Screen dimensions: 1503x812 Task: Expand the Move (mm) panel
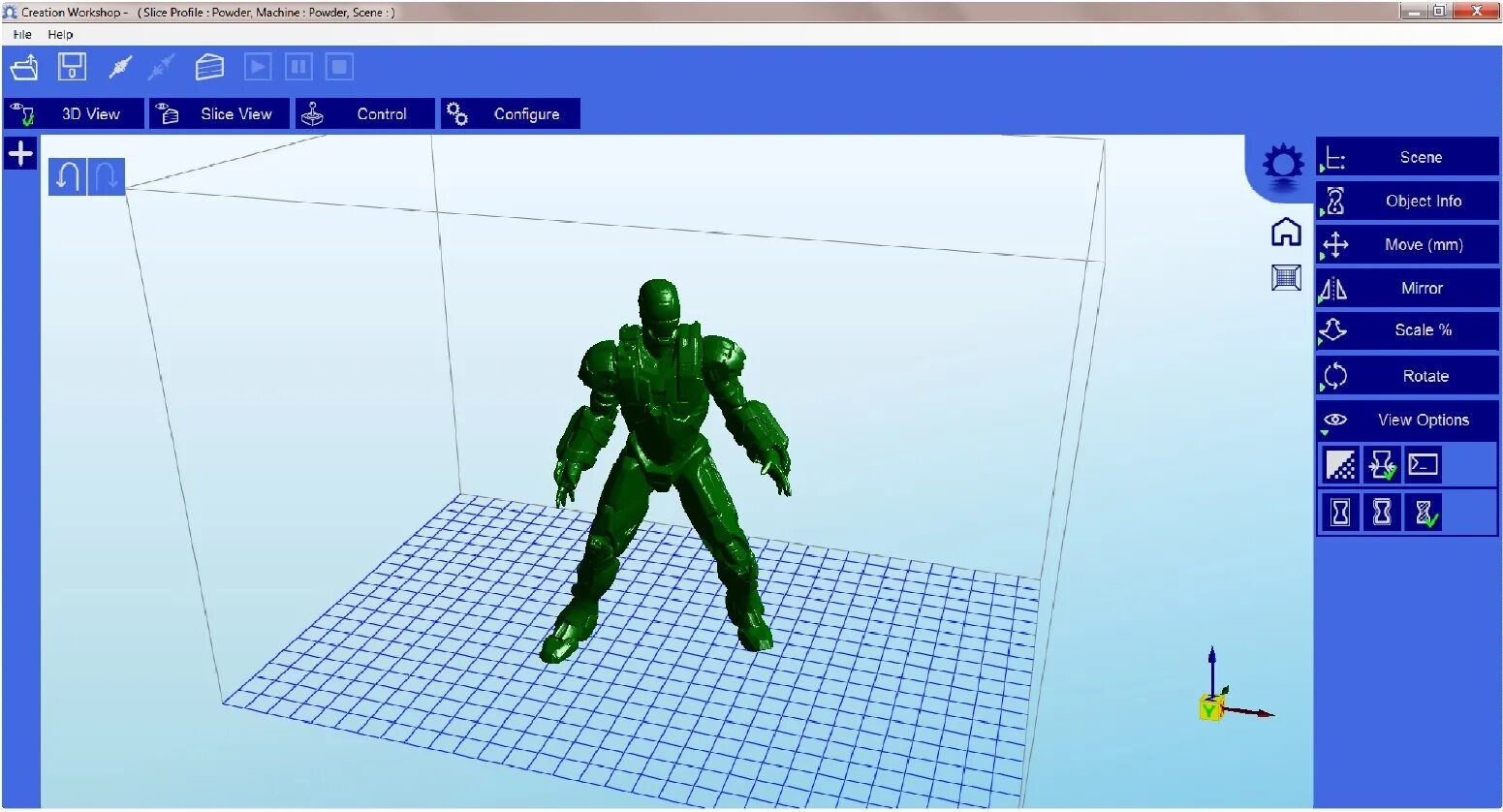click(1407, 244)
